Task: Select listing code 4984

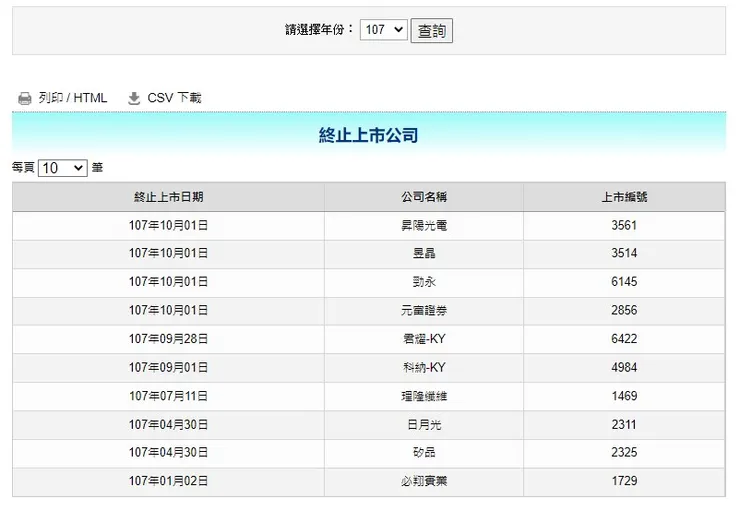Action: (624, 368)
